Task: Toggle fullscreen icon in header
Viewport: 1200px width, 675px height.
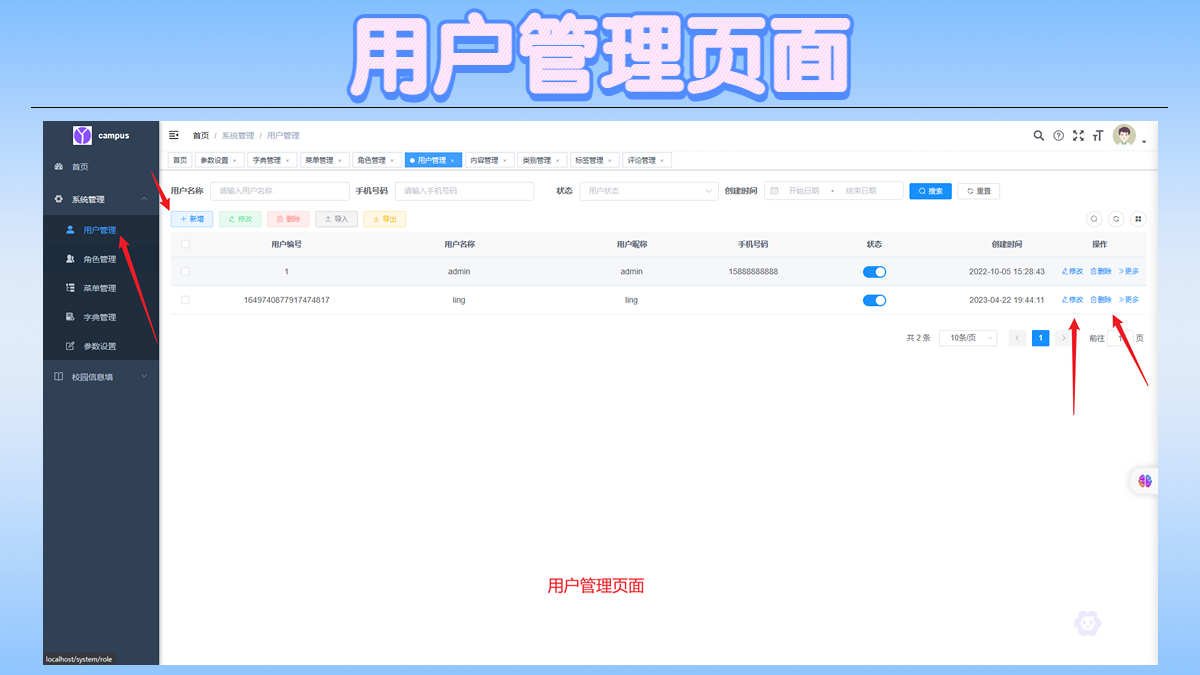Action: (1078, 136)
